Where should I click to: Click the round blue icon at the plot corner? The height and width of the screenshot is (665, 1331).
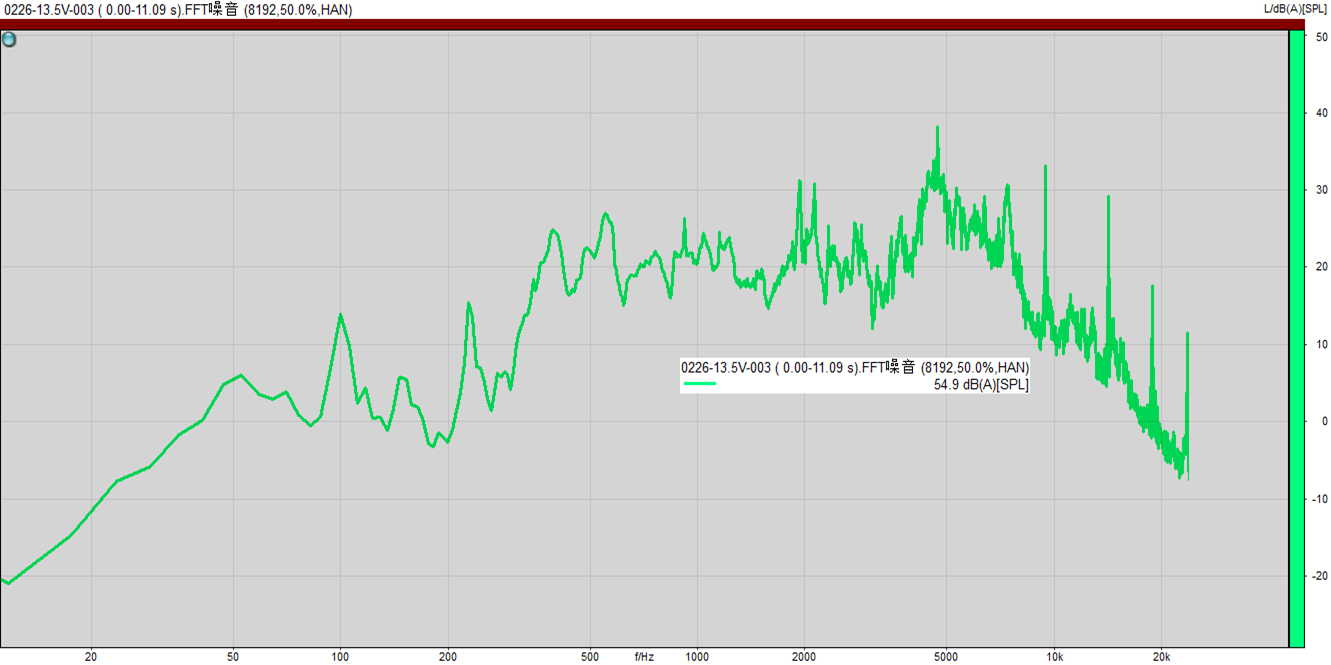tap(9, 40)
